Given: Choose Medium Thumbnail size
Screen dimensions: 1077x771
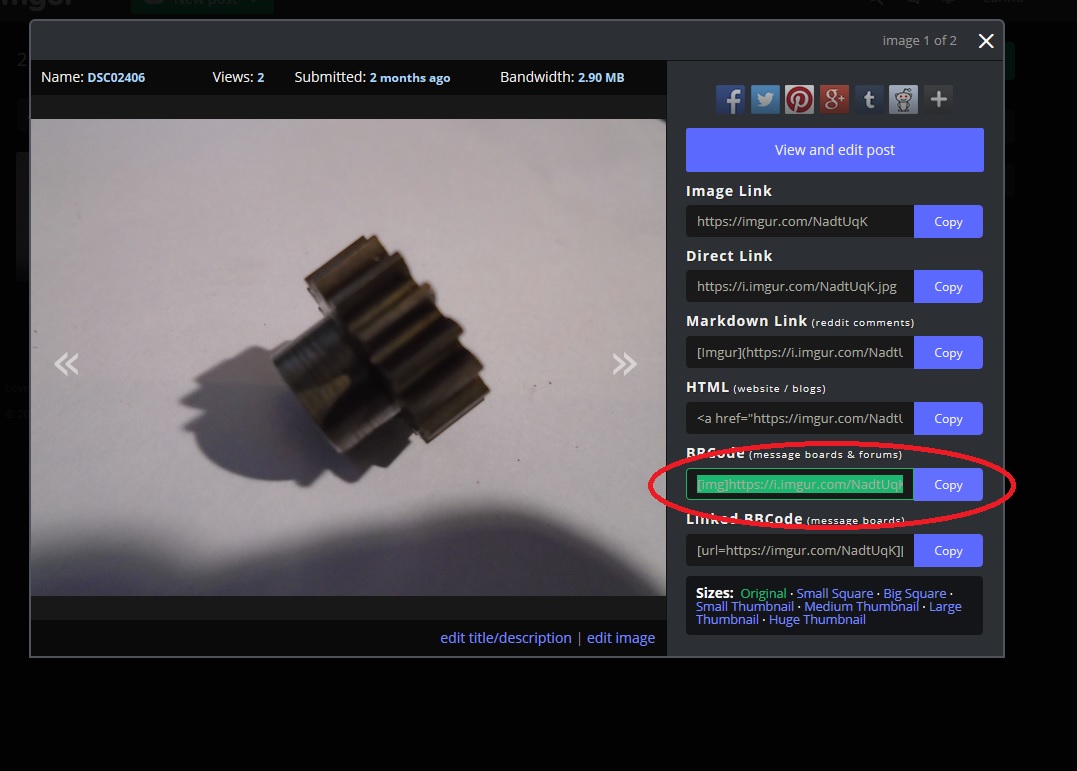Looking at the screenshot, I should (861, 606).
